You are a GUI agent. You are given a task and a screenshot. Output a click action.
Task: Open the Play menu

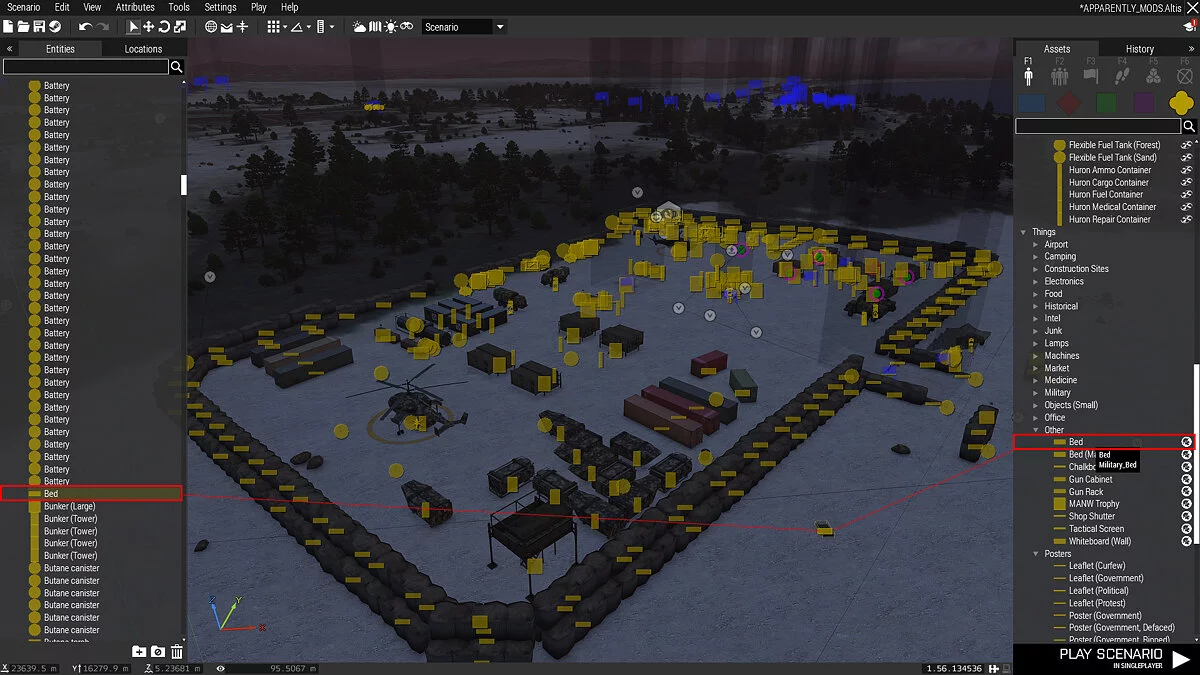[x=259, y=7]
